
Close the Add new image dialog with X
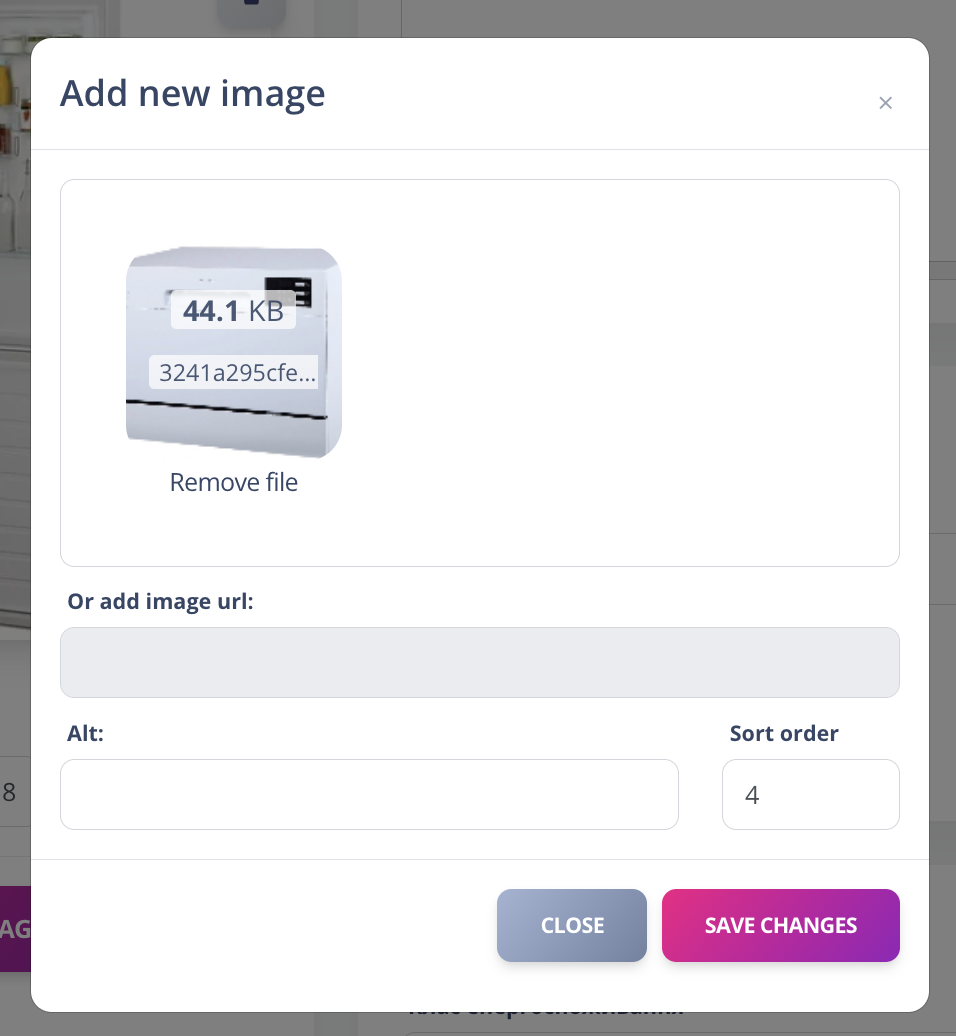point(885,103)
